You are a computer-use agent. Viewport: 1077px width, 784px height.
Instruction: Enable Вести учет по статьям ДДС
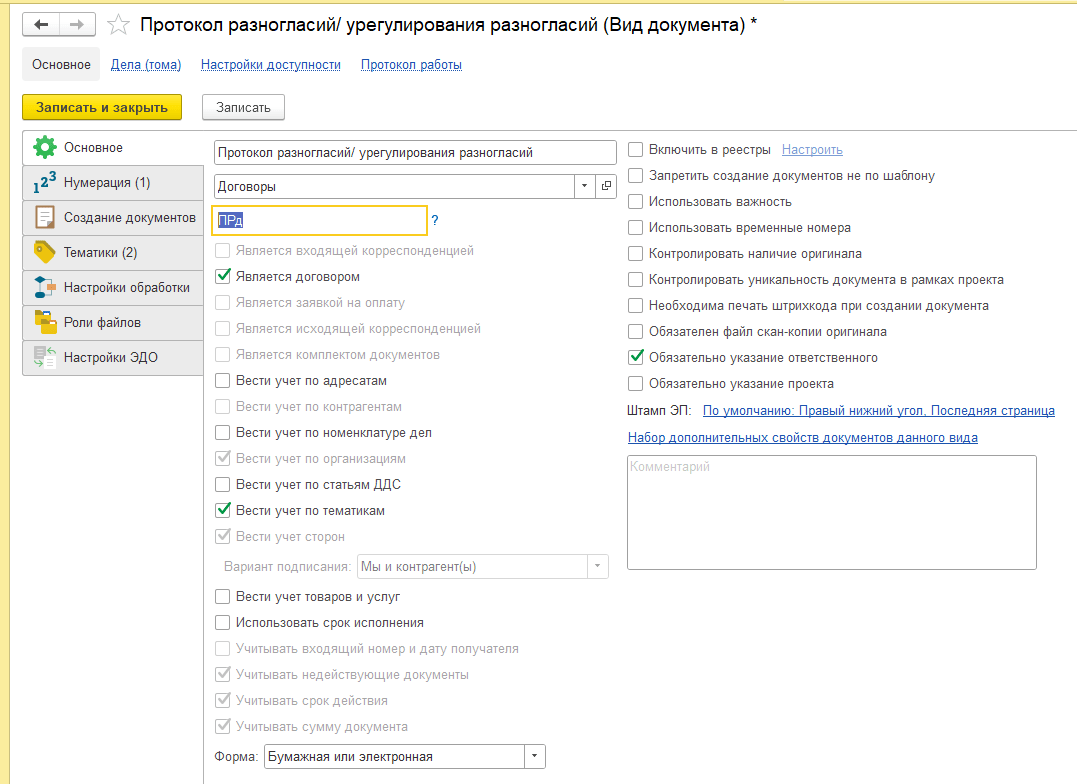[x=223, y=484]
